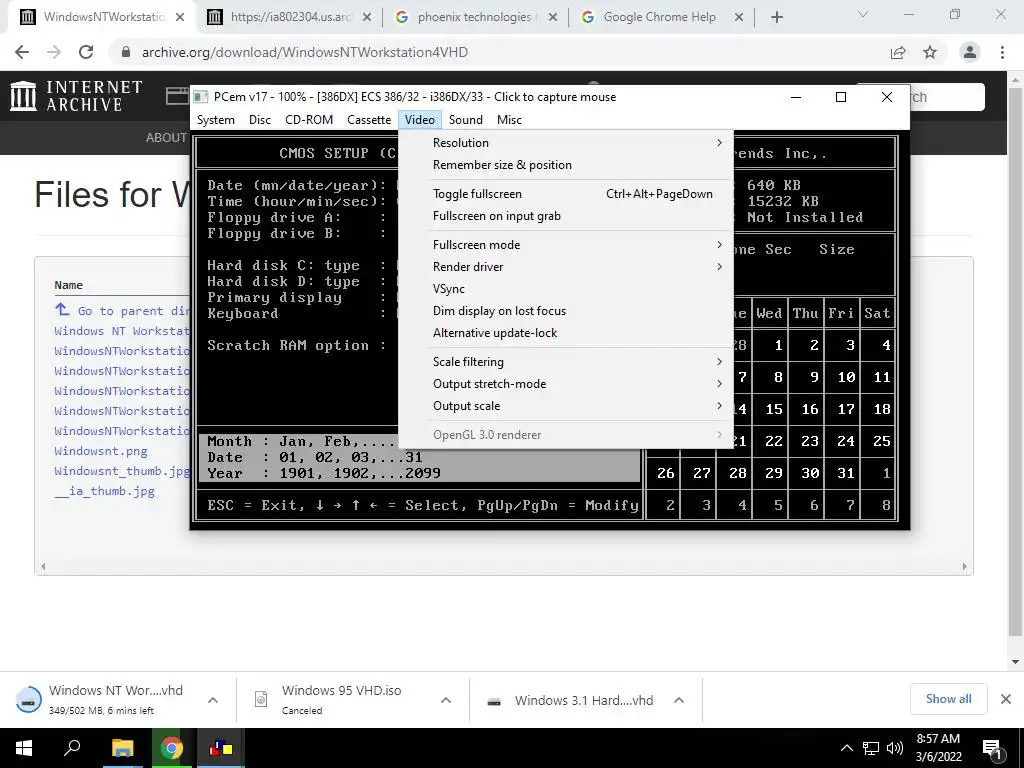Expand the Output scale submenu
Image resolution: width=1024 pixels, height=768 pixels.
point(566,406)
